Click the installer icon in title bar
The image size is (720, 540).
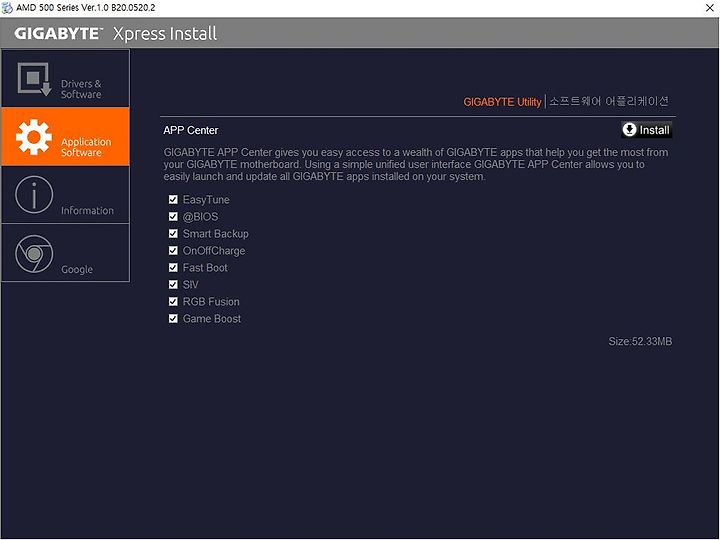(x=7, y=8)
